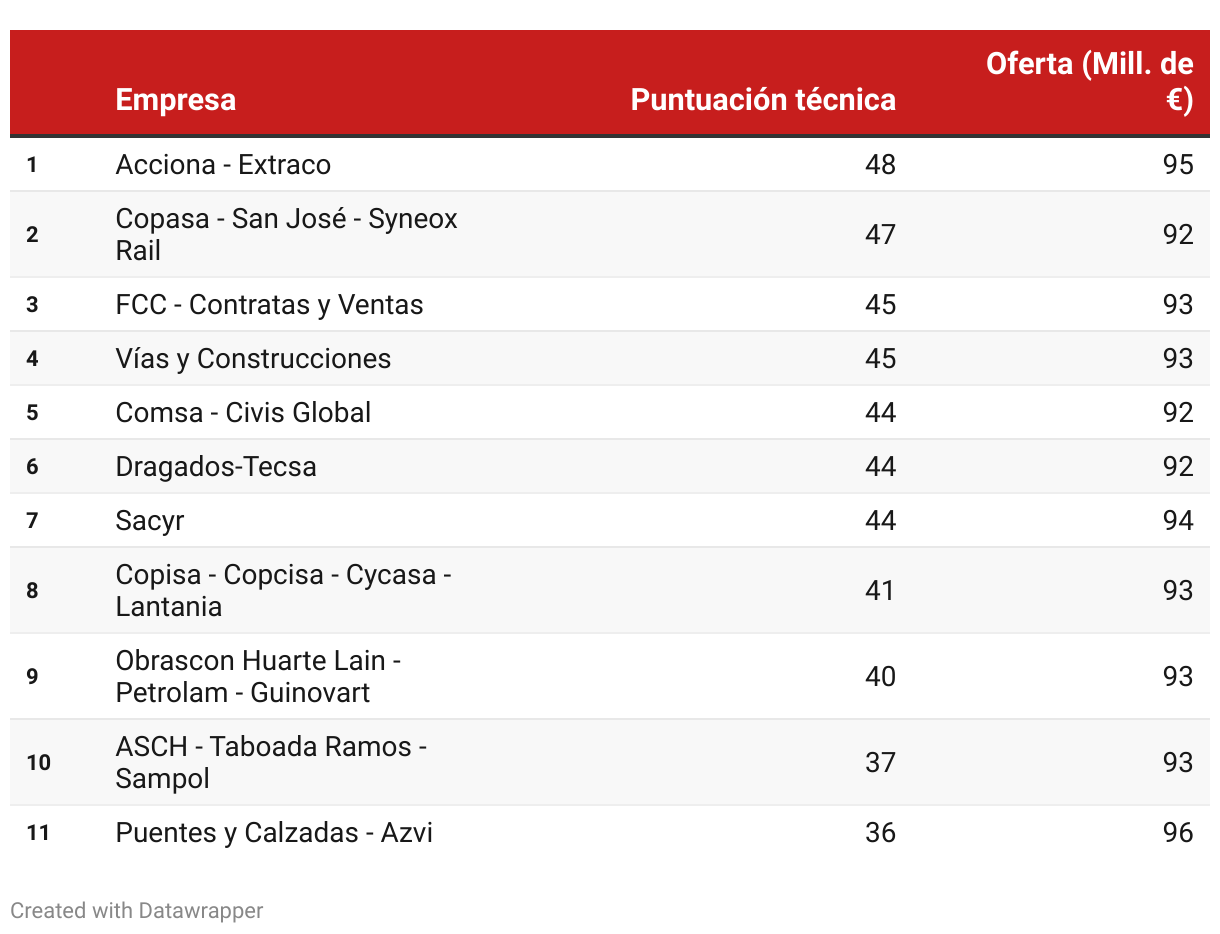Image resolution: width=1220 pixels, height=934 pixels.
Task: Select Puentes y Calzadas - Azvi row
Action: pyautogui.click(x=274, y=833)
